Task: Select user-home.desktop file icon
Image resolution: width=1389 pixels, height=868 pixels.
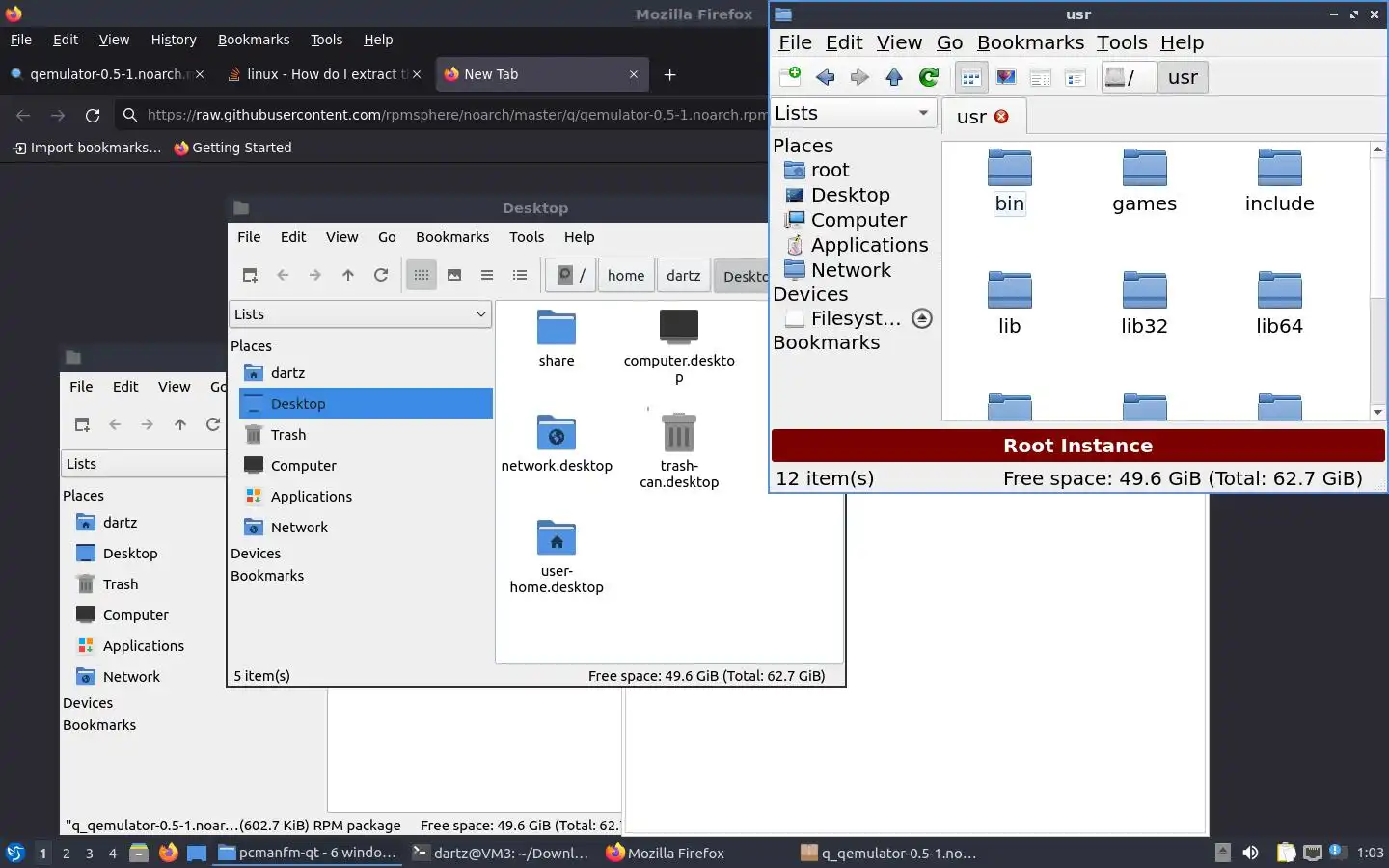Action: (557, 556)
